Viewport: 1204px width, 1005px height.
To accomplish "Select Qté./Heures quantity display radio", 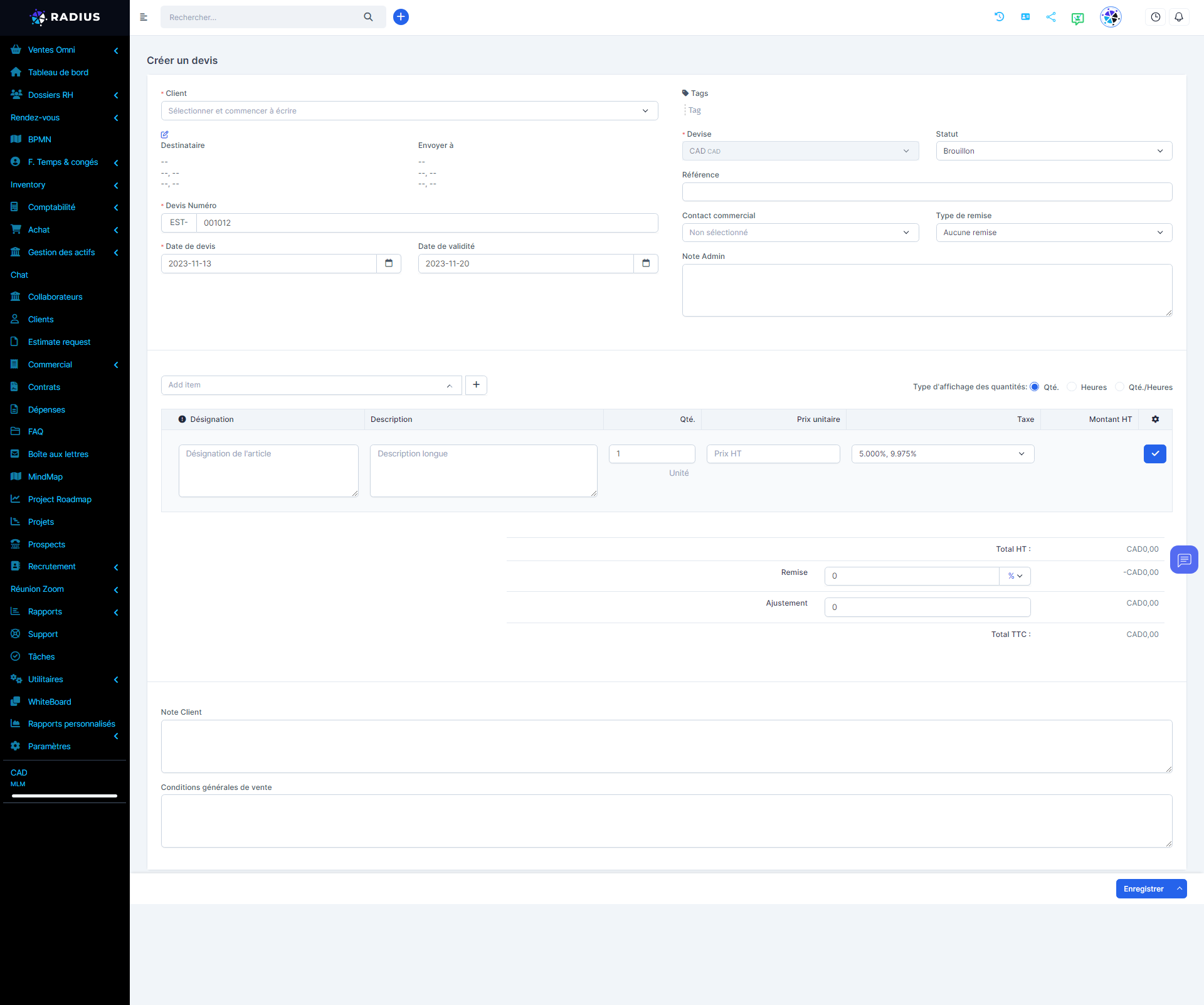I will coord(1119,387).
